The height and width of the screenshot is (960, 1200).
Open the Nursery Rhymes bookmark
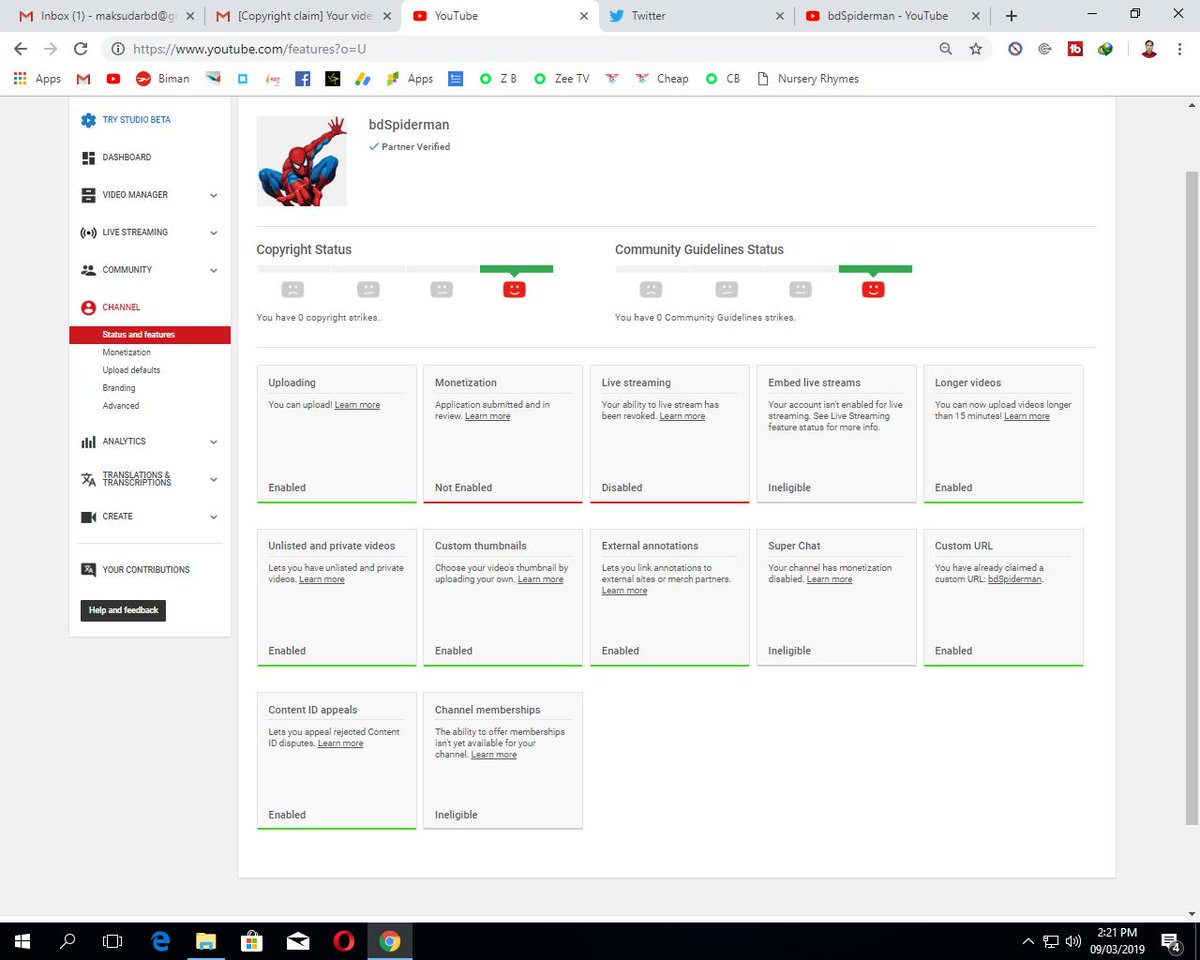tap(808, 79)
